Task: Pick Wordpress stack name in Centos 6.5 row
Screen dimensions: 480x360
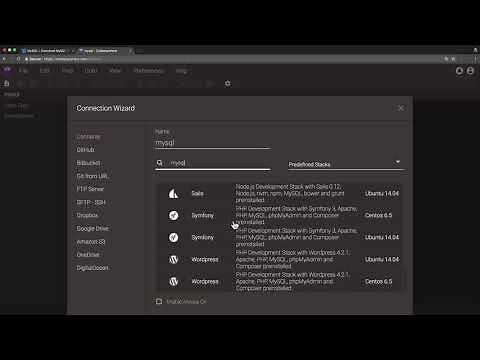Action: pyautogui.click(x=205, y=281)
